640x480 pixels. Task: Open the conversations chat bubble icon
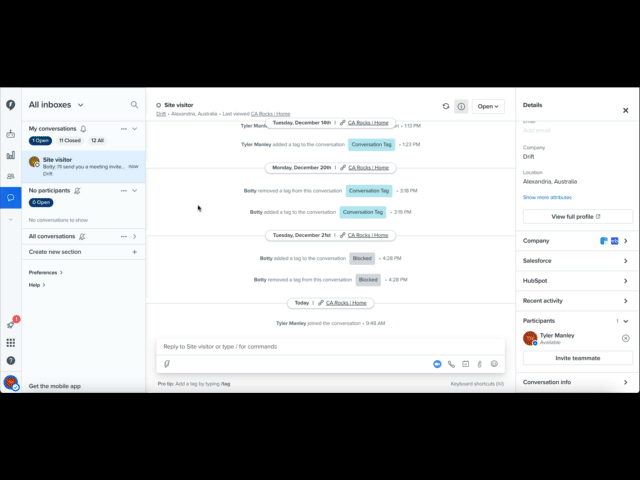coord(11,198)
